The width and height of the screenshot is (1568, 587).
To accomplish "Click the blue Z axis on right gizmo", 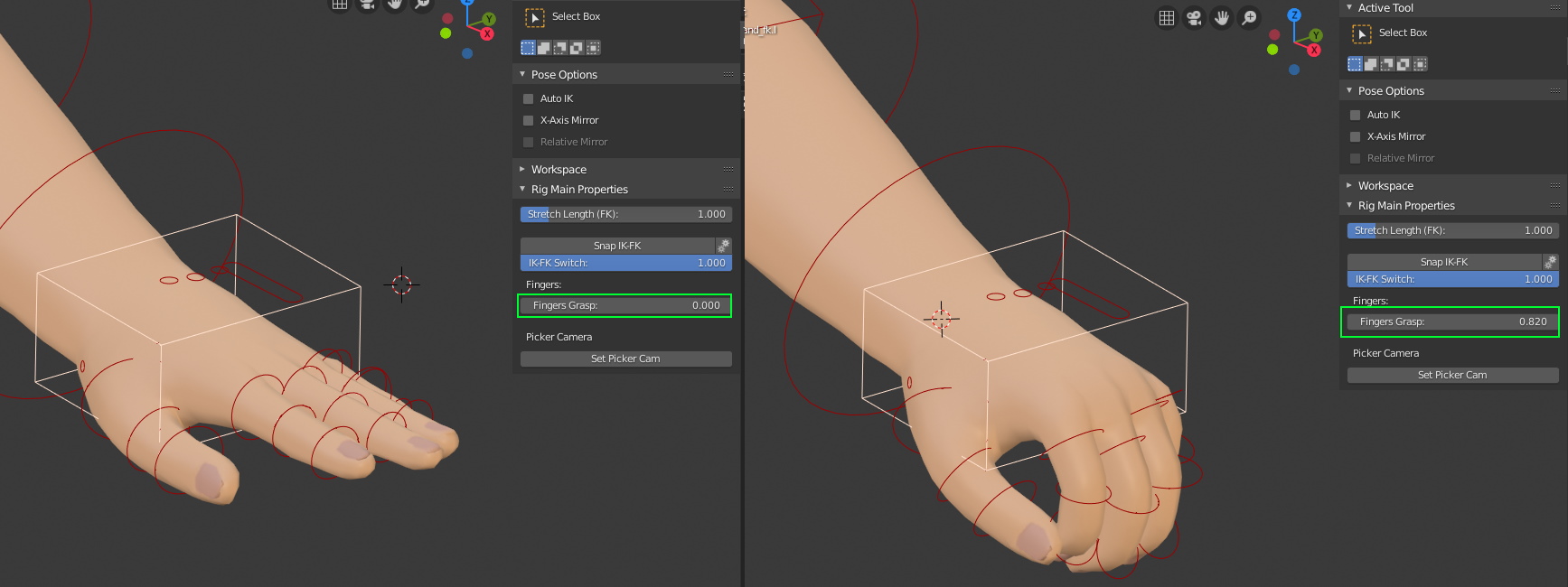I will click(1294, 15).
